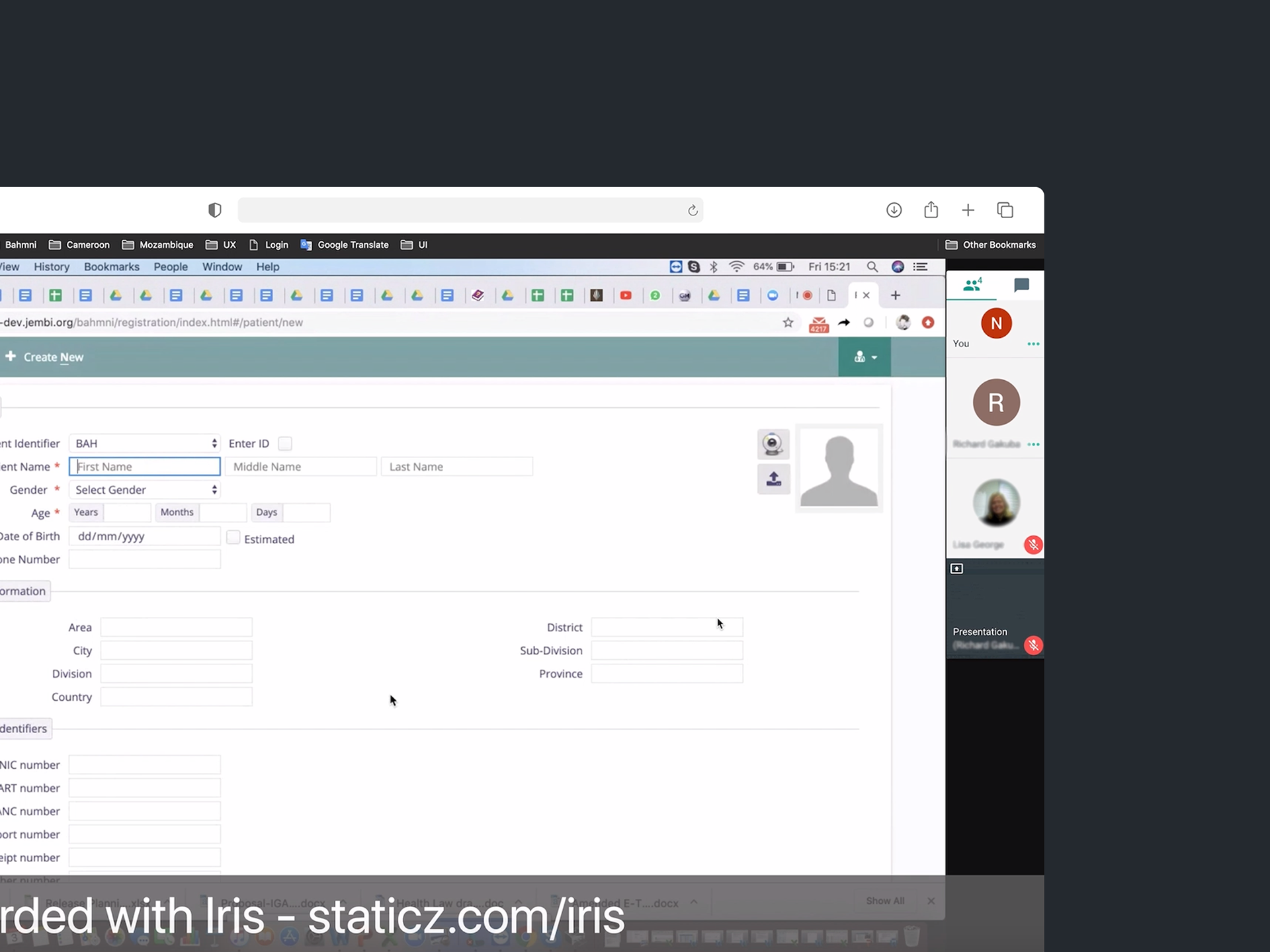Click the Zoom tab icon
This screenshot has height=952, width=1270.
tap(773, 296)
